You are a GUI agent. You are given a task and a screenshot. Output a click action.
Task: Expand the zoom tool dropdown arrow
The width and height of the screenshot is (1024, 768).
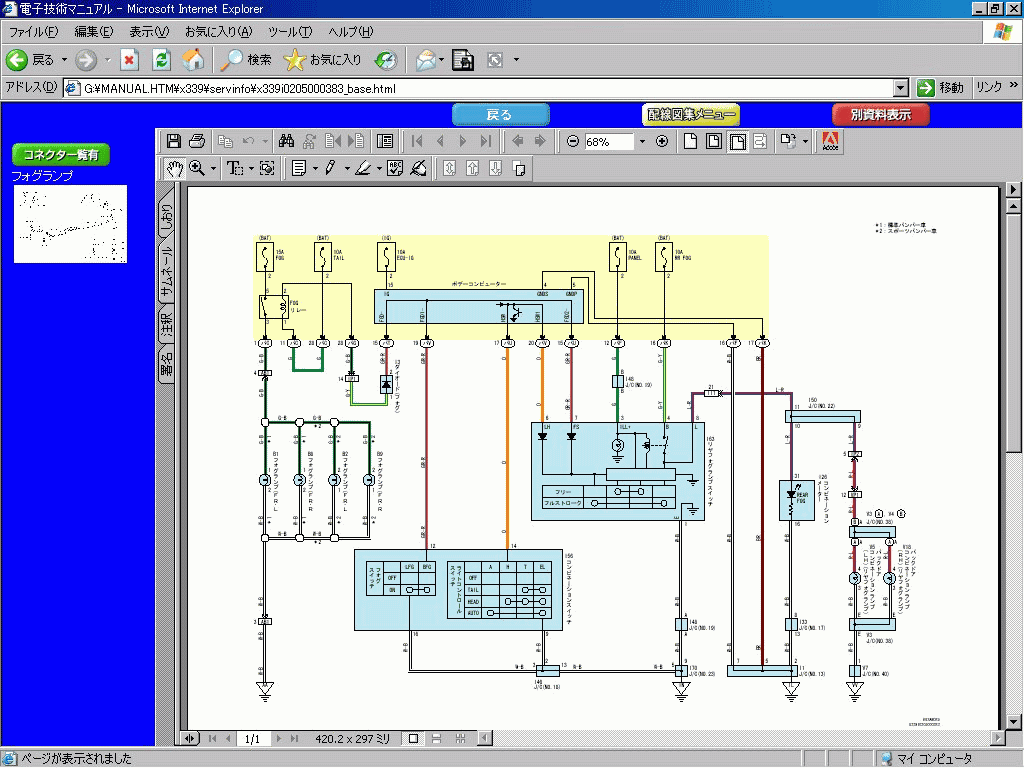click(213, 168)
